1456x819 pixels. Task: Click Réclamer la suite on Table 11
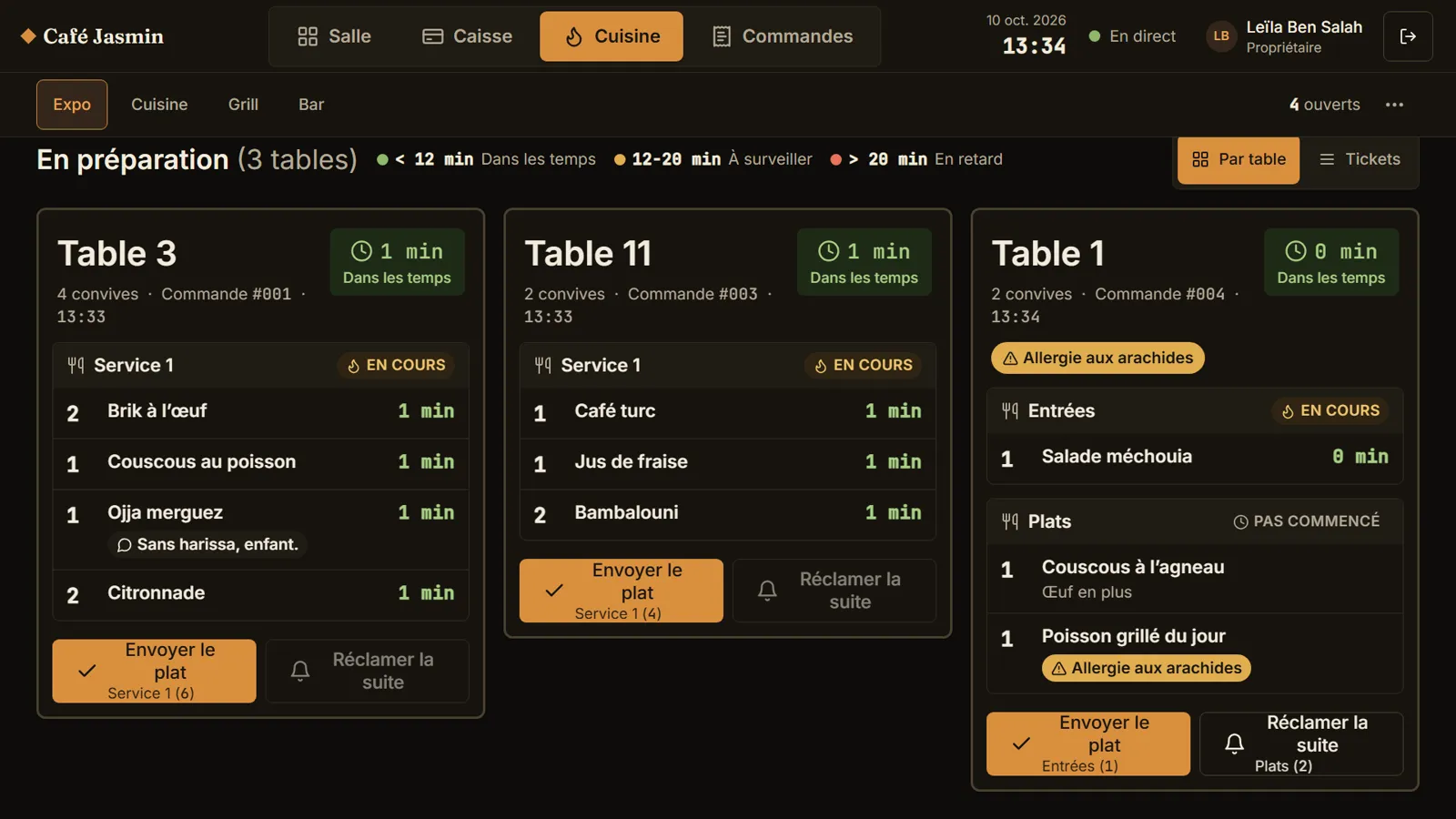click(x=834, y=591)
